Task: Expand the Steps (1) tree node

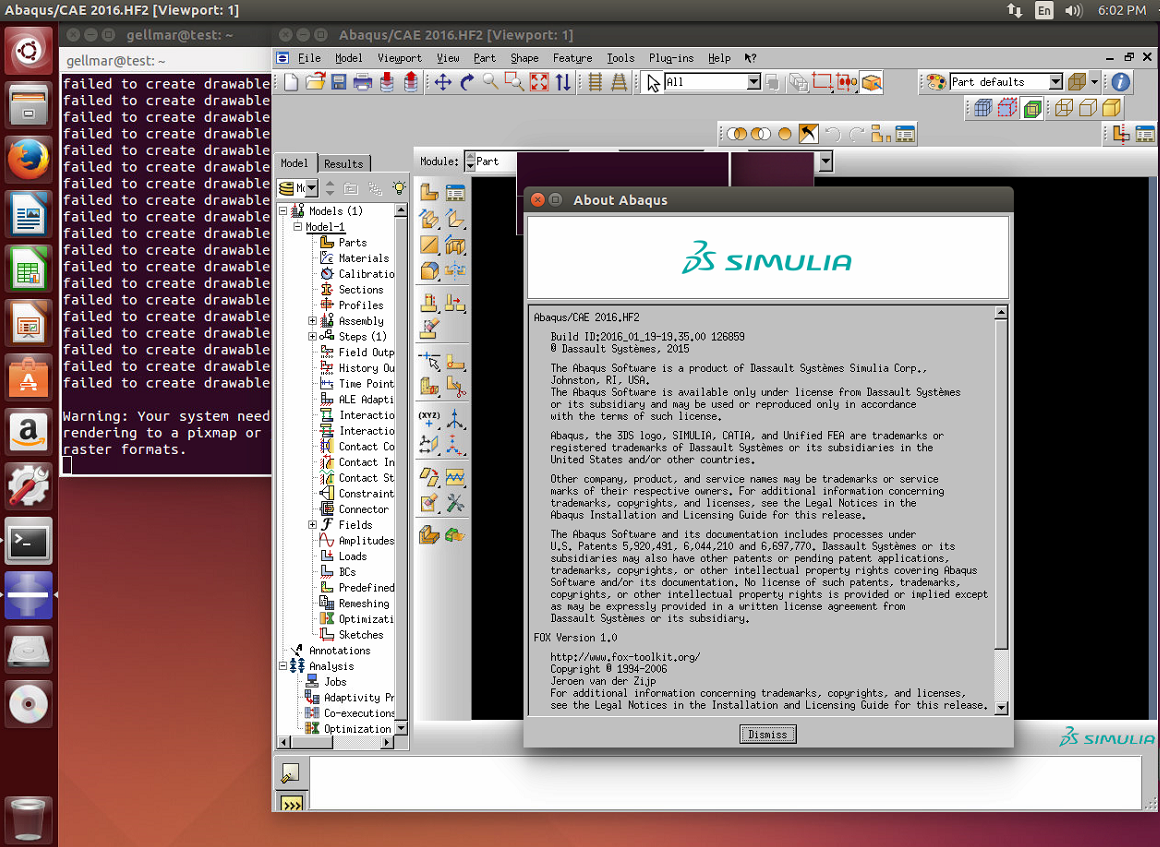Action: pos(312,337)
